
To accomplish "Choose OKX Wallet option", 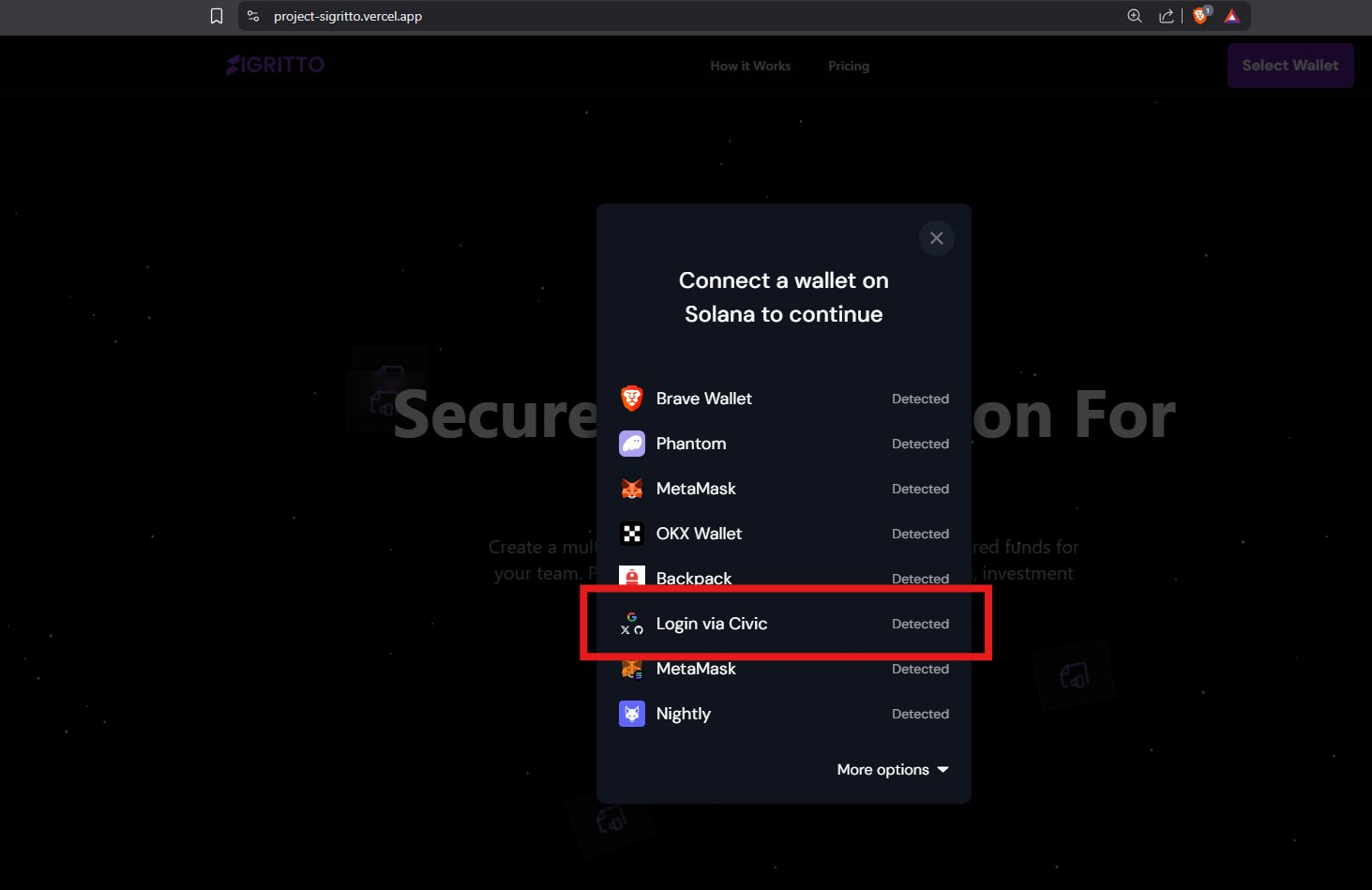I will coord(784,534).
